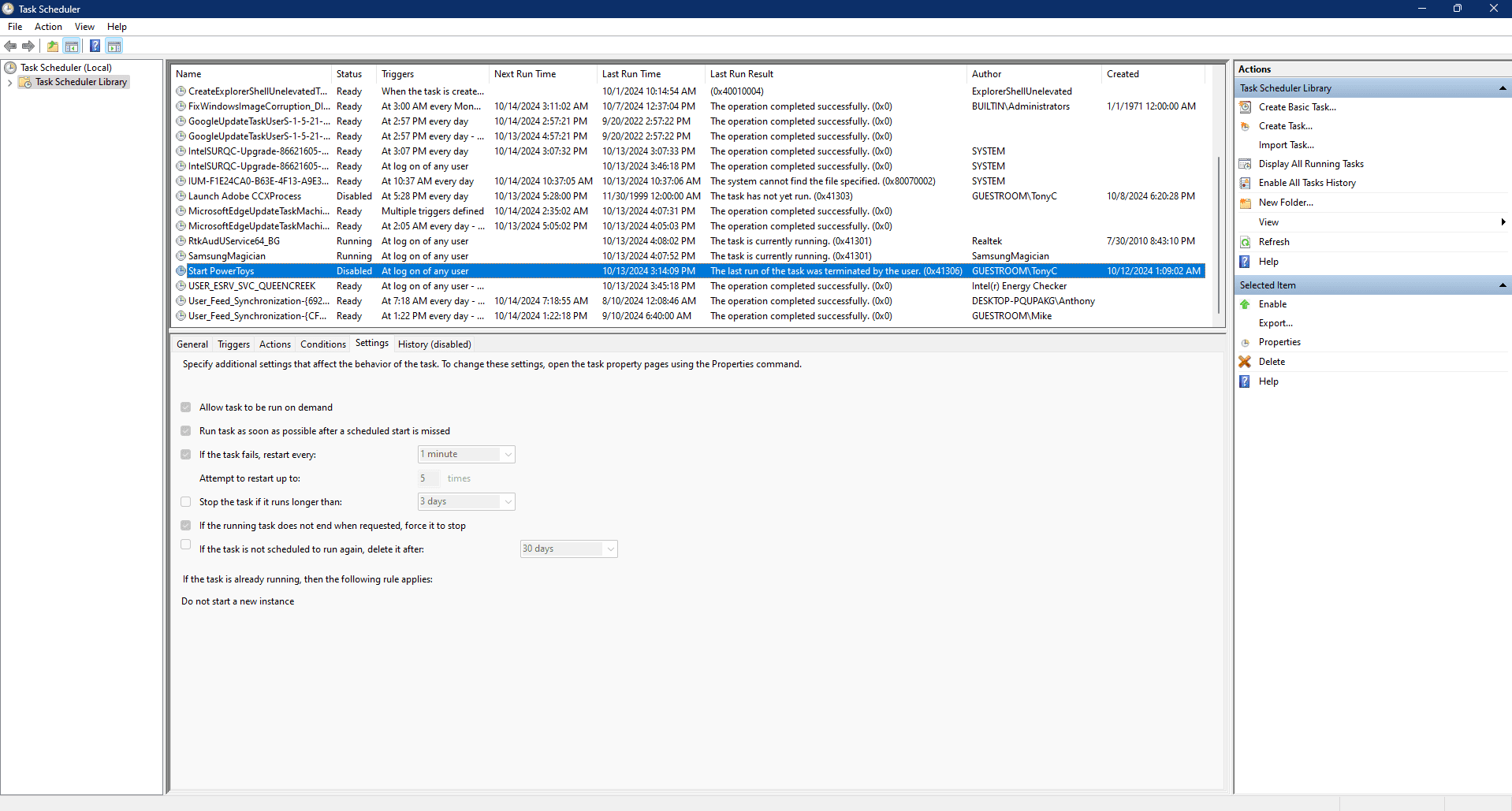The width and height of the screenshot is (1512, 811).
Task: Click the task icon beside Launch Adobe CCXProcess
Action: (x=181, y=196)
